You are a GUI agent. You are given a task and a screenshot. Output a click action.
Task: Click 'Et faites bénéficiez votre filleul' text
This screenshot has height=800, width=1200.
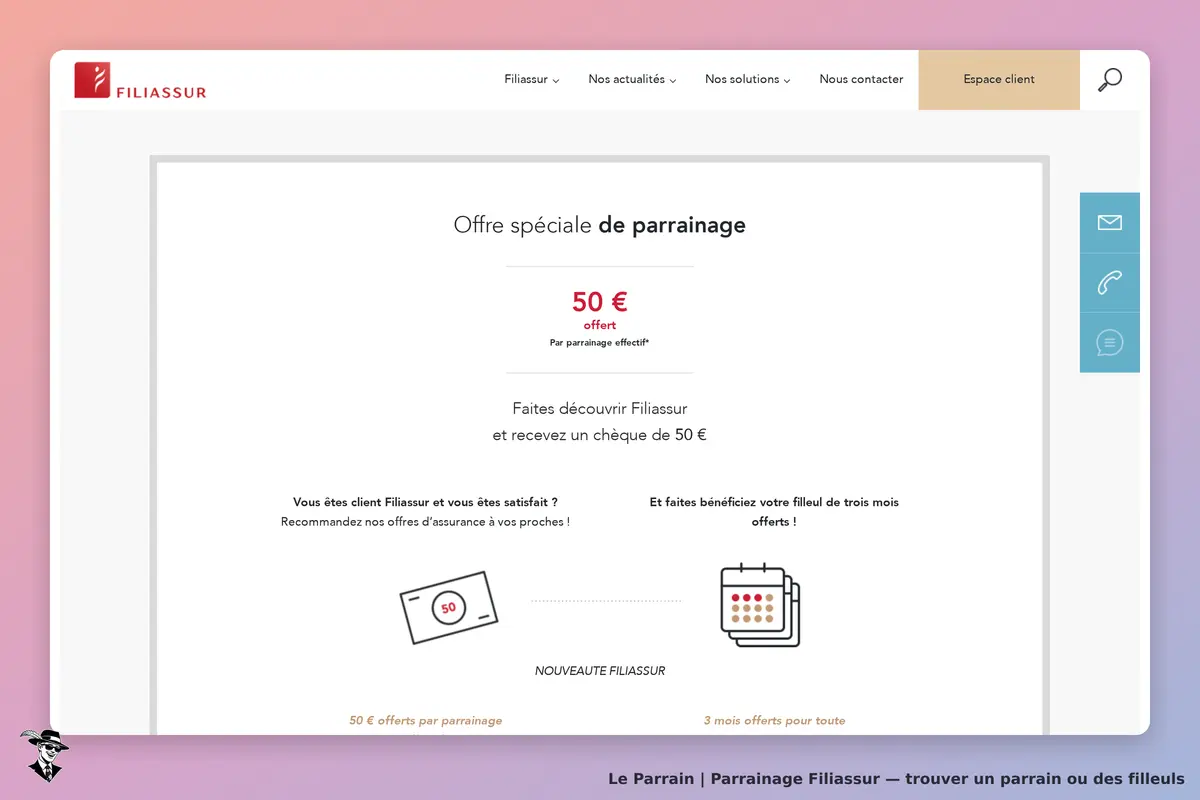pos(774,512)
